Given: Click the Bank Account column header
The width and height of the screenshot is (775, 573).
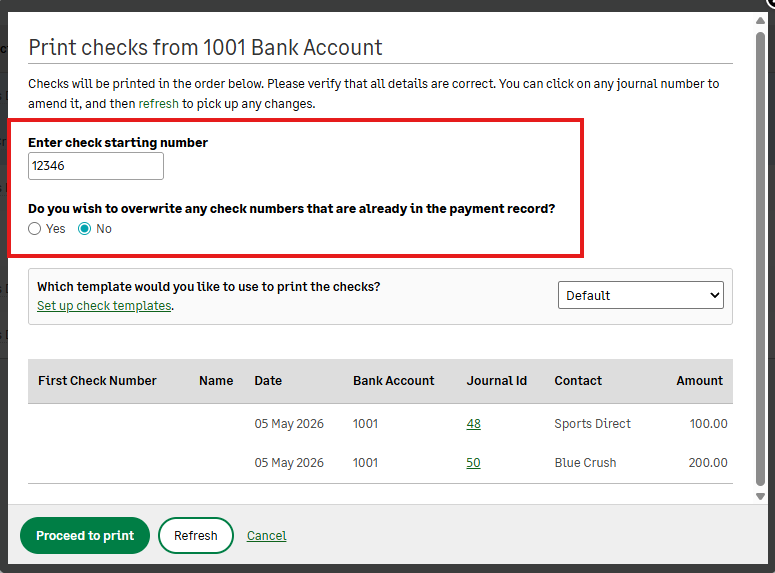Looking at the screenshot, I should [x=393, y=381].
